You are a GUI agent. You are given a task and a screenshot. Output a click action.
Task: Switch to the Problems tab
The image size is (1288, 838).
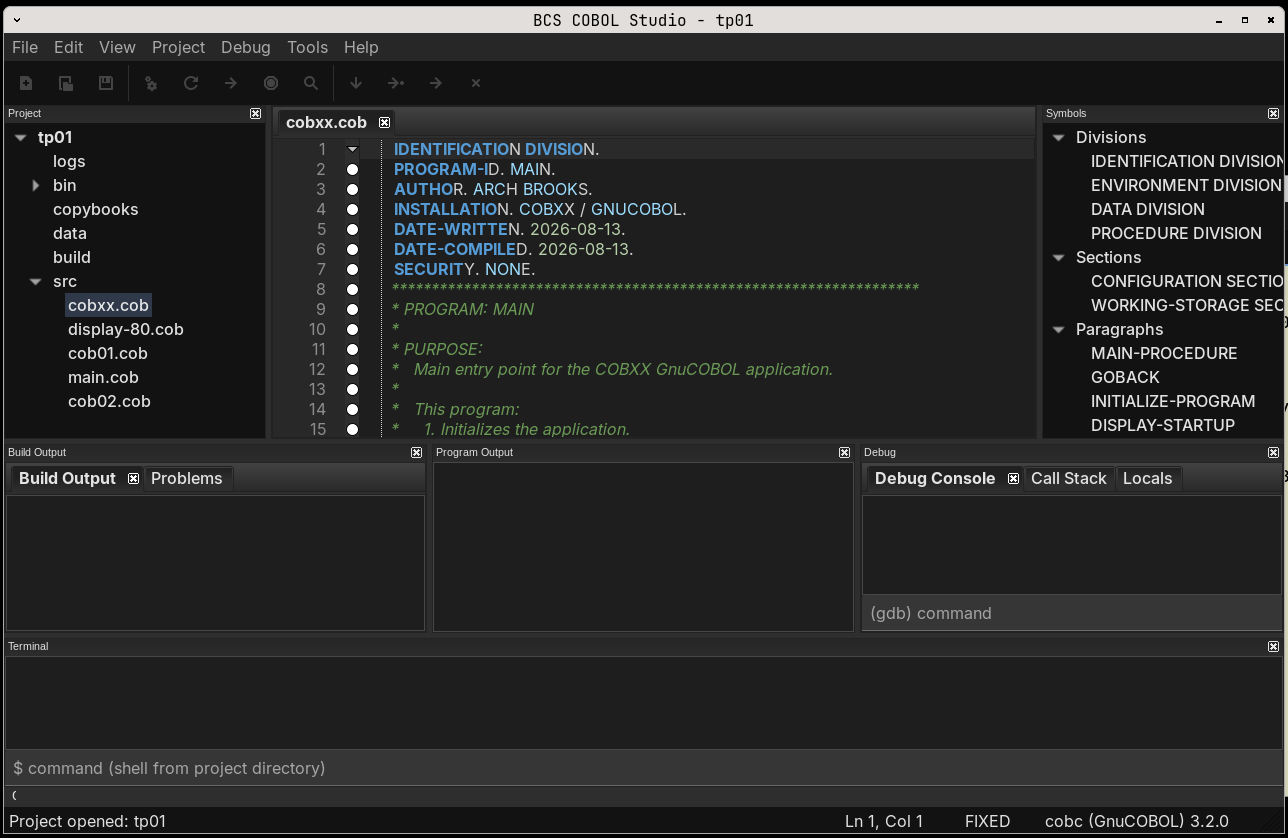[187, 479]
